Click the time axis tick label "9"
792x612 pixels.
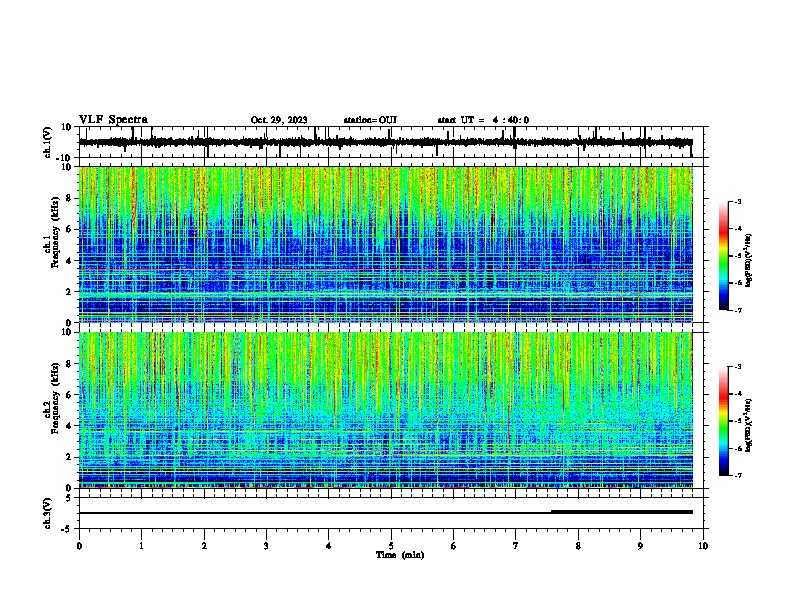(x=640, y=546)
